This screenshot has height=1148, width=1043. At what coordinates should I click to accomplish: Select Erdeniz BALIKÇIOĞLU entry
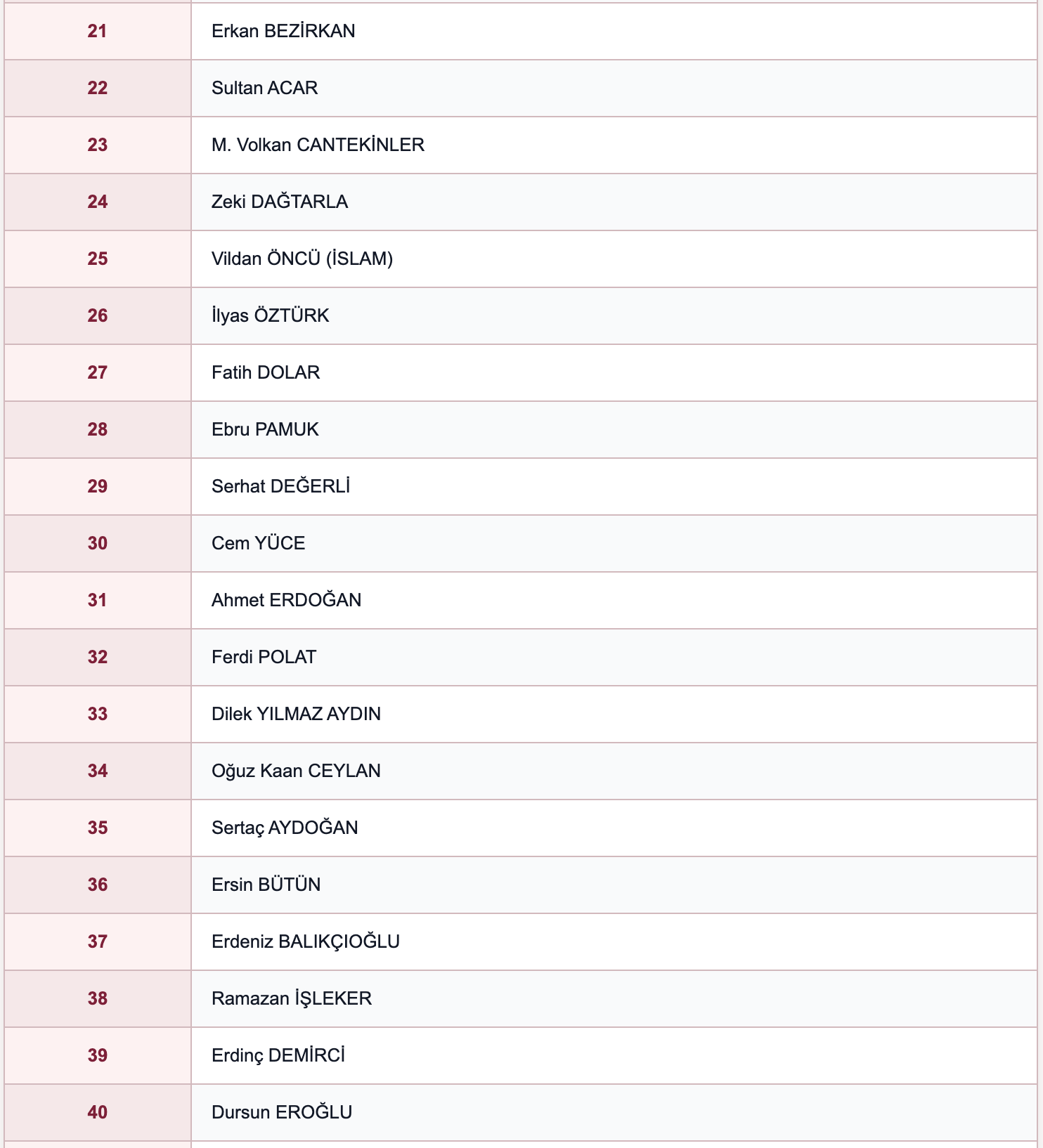305,941
